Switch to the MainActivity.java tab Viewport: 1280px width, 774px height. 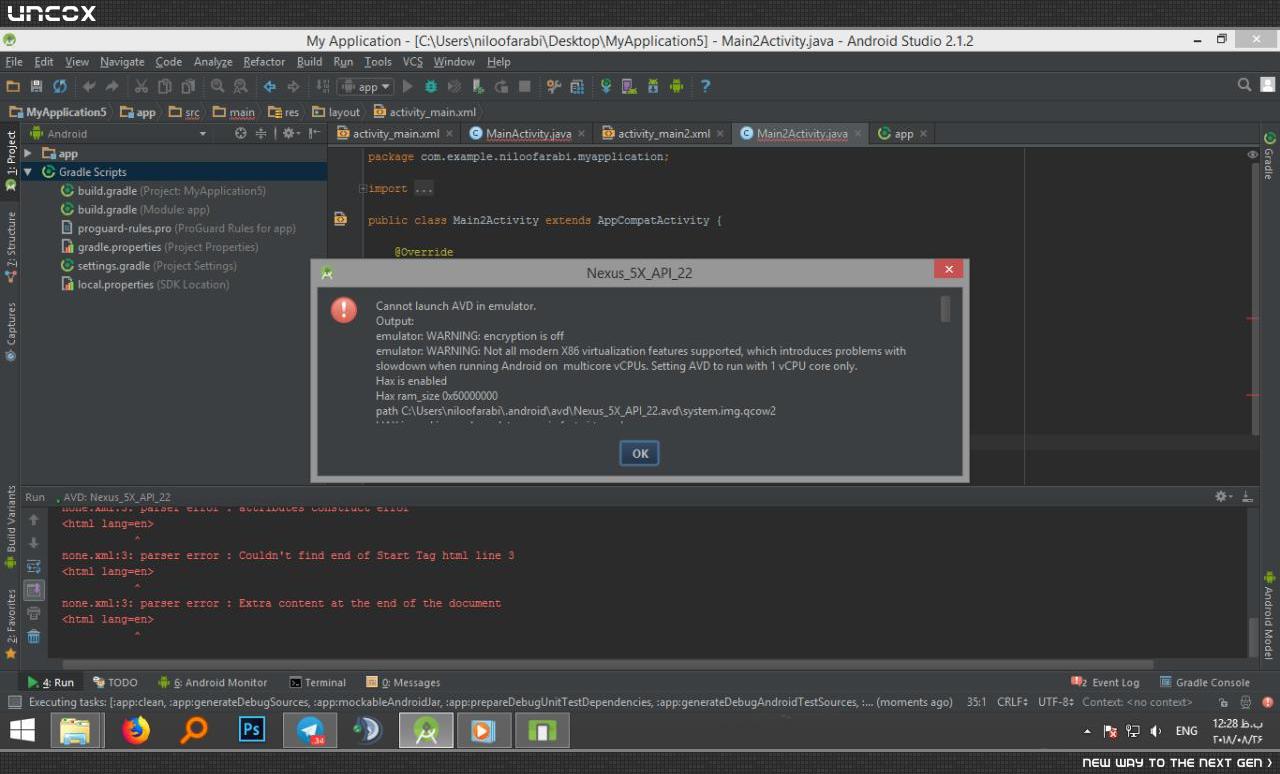528,134
